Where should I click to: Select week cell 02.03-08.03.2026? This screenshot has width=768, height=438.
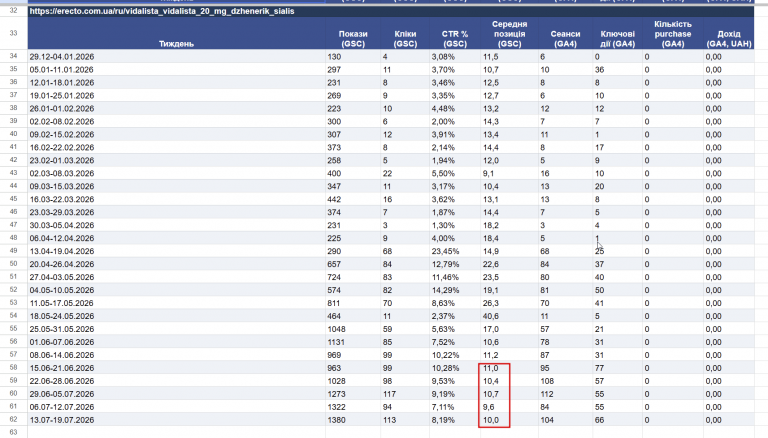pyautogui.click(x=176, y=173)
